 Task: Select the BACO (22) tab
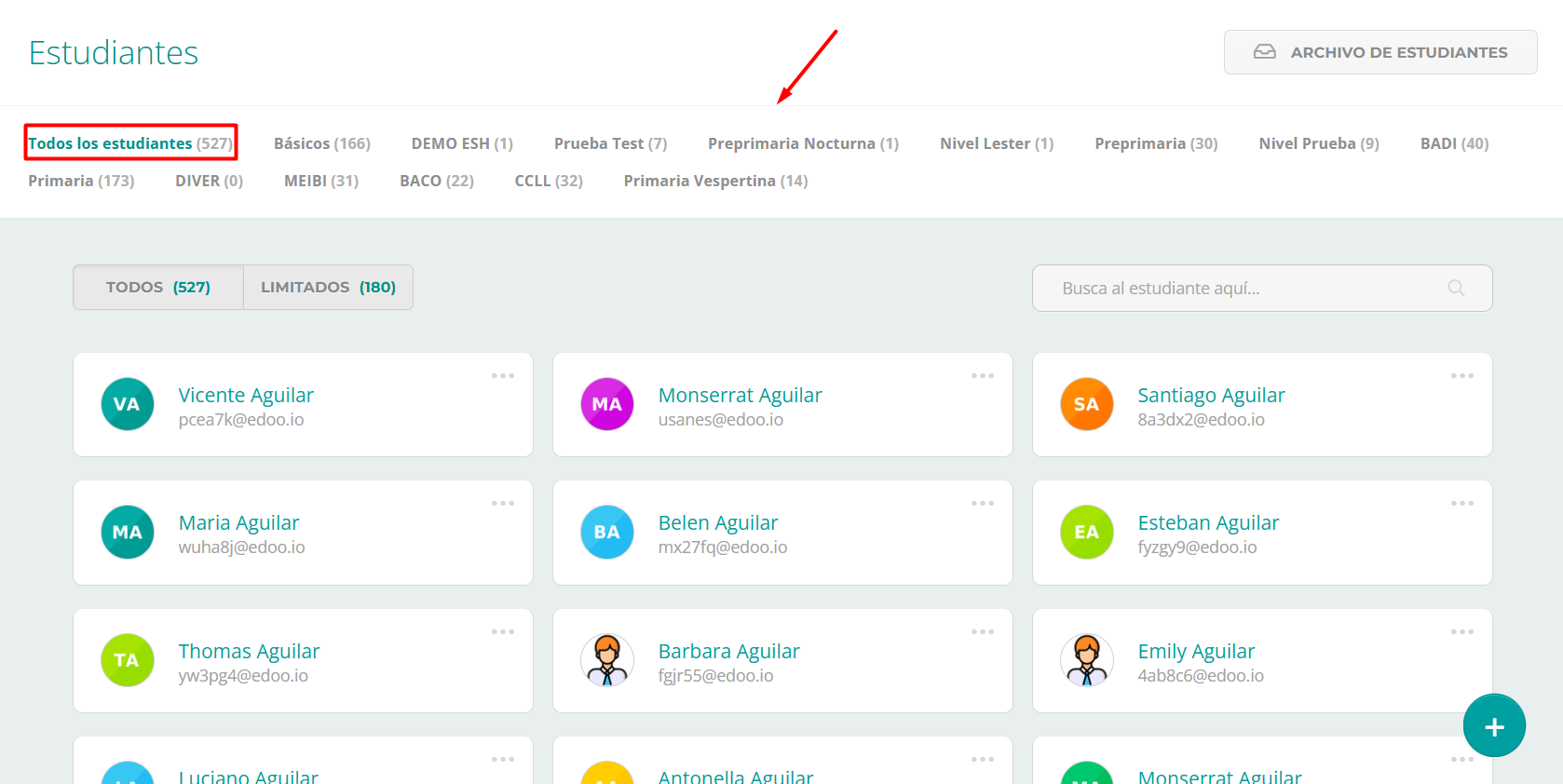[x=437, y=181]
